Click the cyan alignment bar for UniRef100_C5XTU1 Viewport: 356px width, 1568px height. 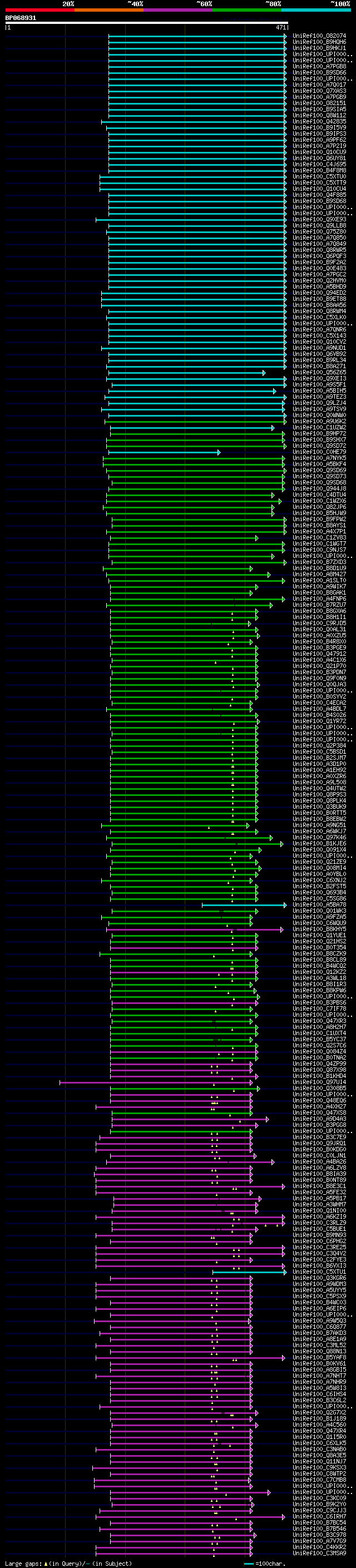tap(250, 1272)
